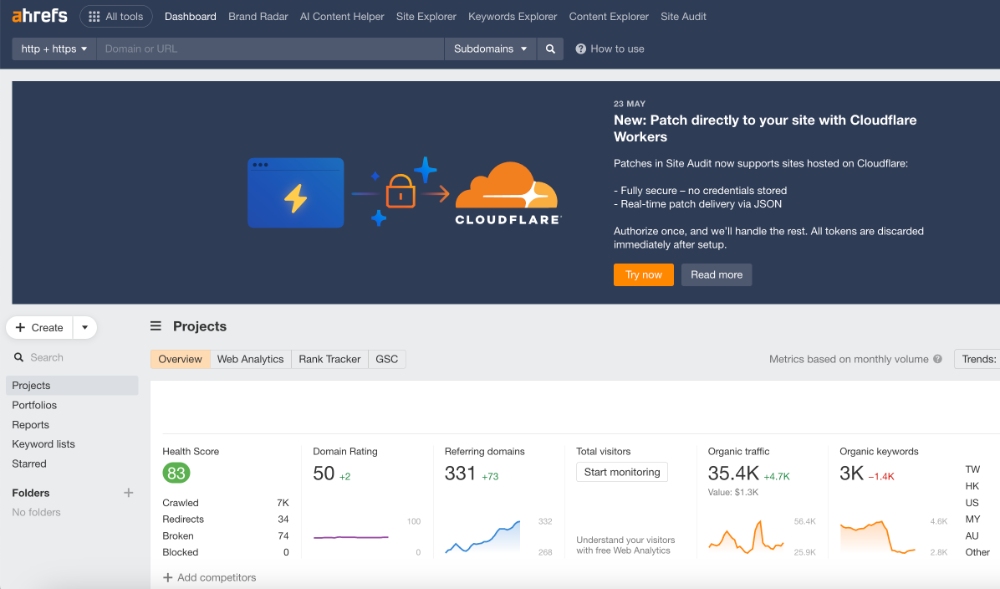Click the Organic traffic trend chart
Image resolution: width=1000 pixels, height=589 pixels.
[x=746, y=537]
